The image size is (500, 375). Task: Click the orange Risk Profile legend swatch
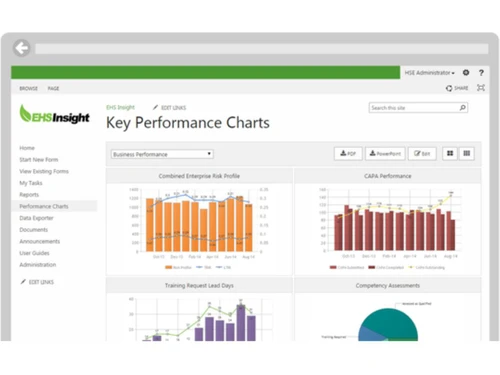pyautogui.click(x=168, y=267)
